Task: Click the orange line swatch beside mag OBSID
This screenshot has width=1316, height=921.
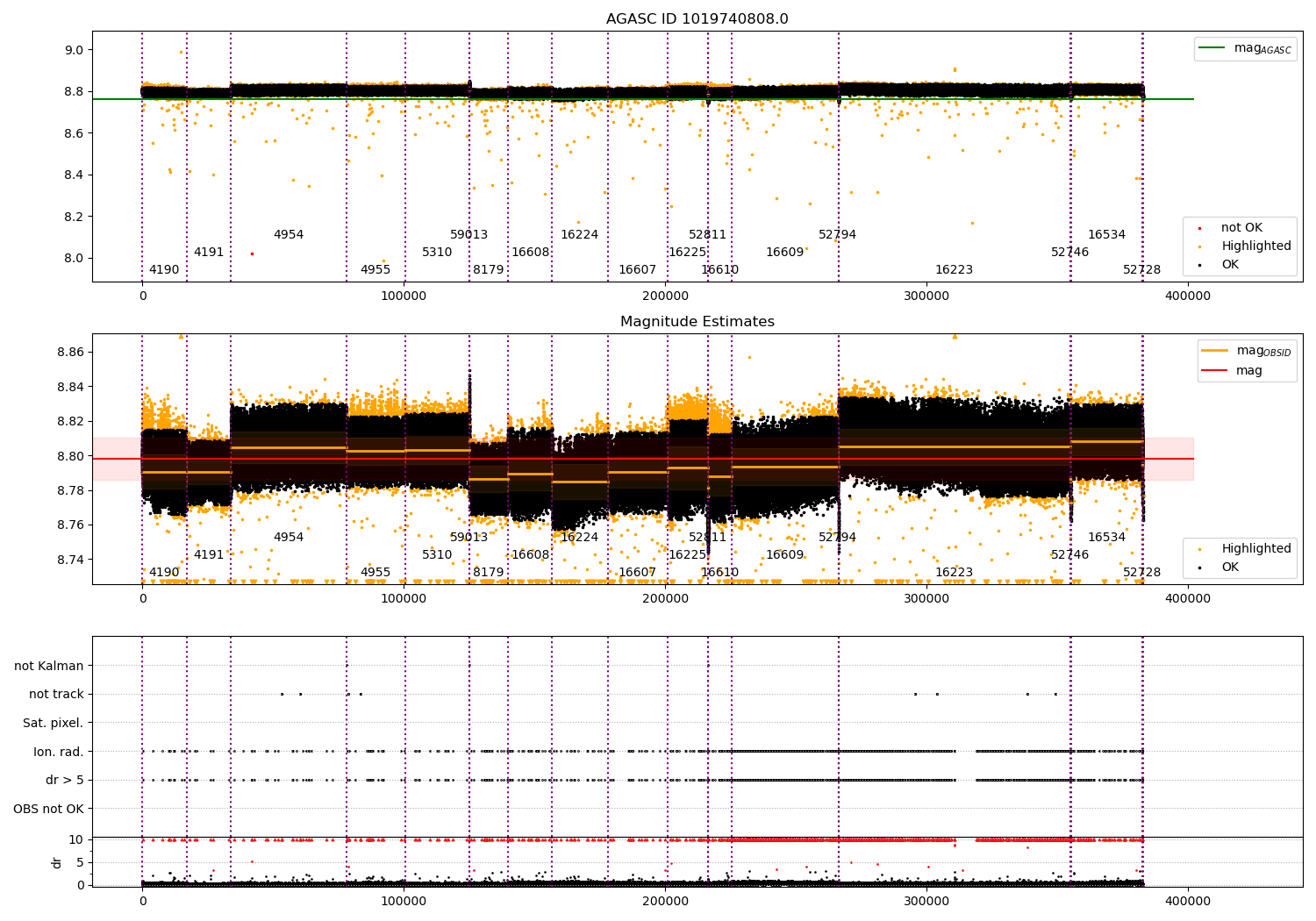Action: pyautogui.click(x=1215, y=351)
